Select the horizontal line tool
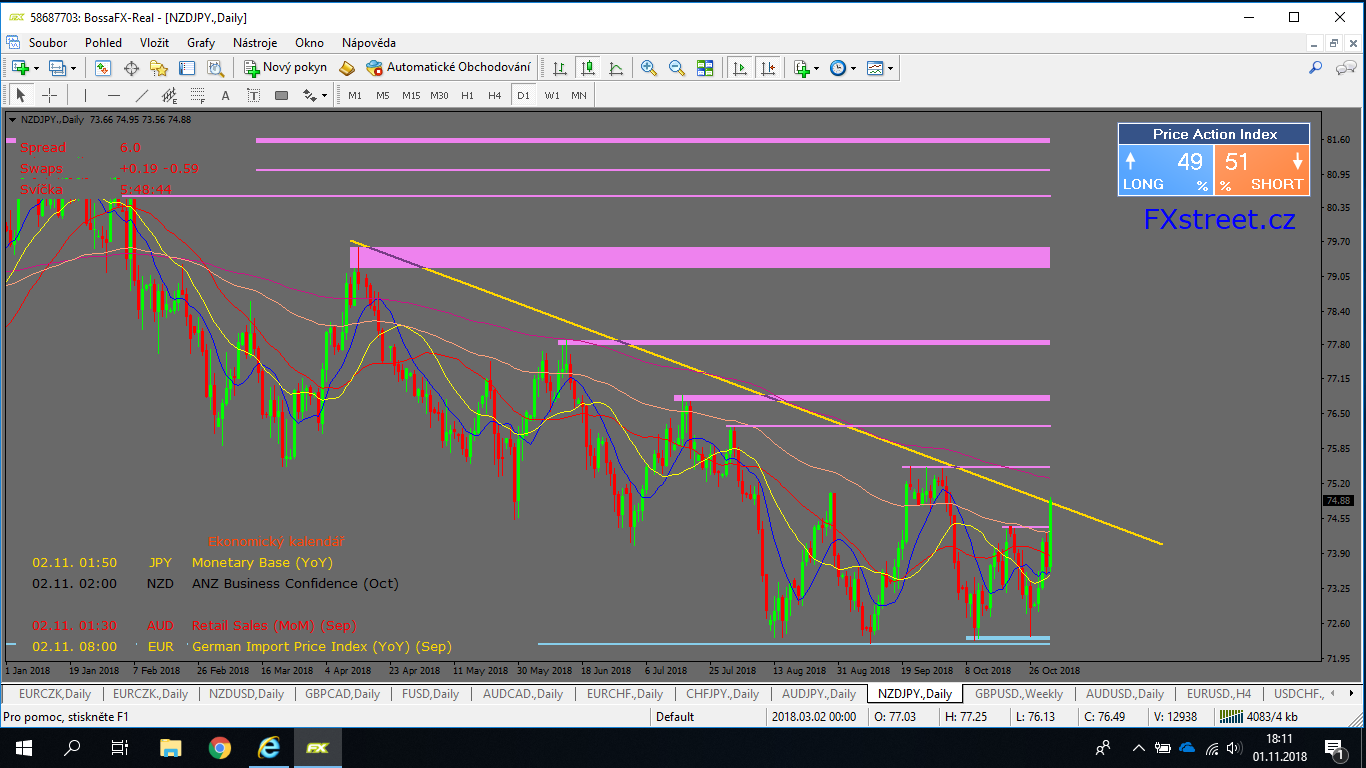This screenshot has height=768, width=1366. 114,95
